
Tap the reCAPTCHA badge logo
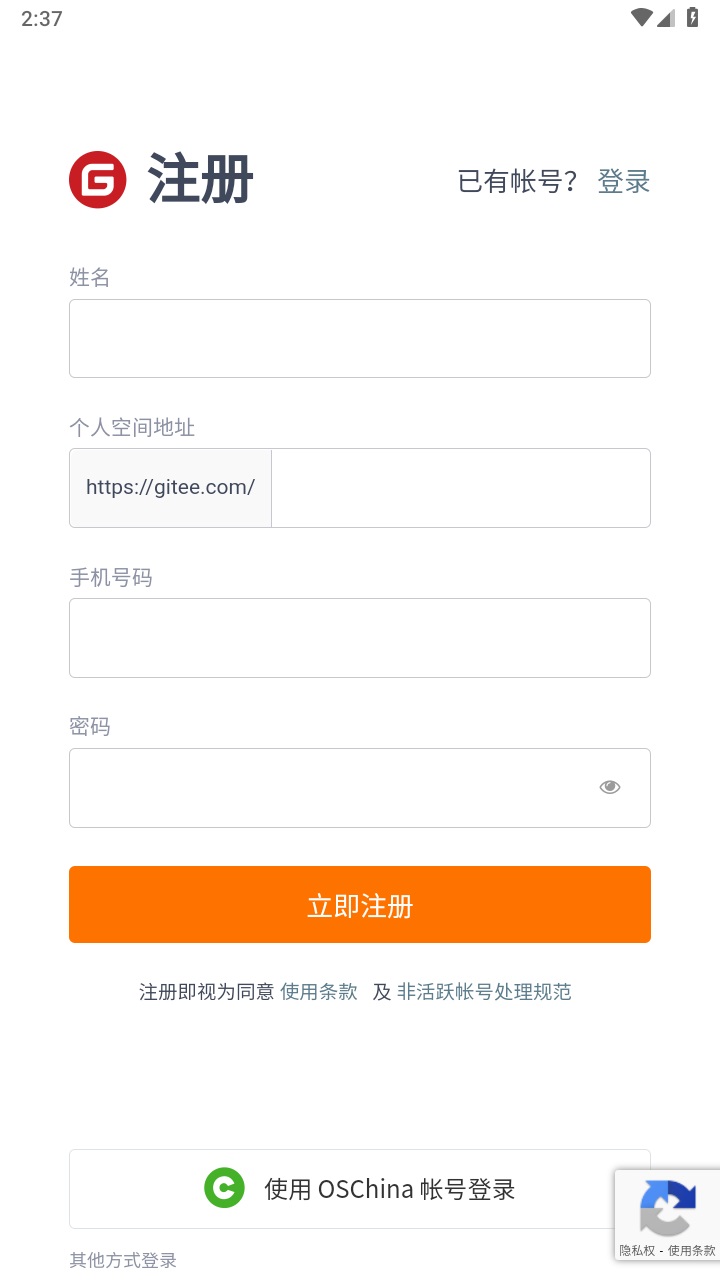coord(667,1207)
